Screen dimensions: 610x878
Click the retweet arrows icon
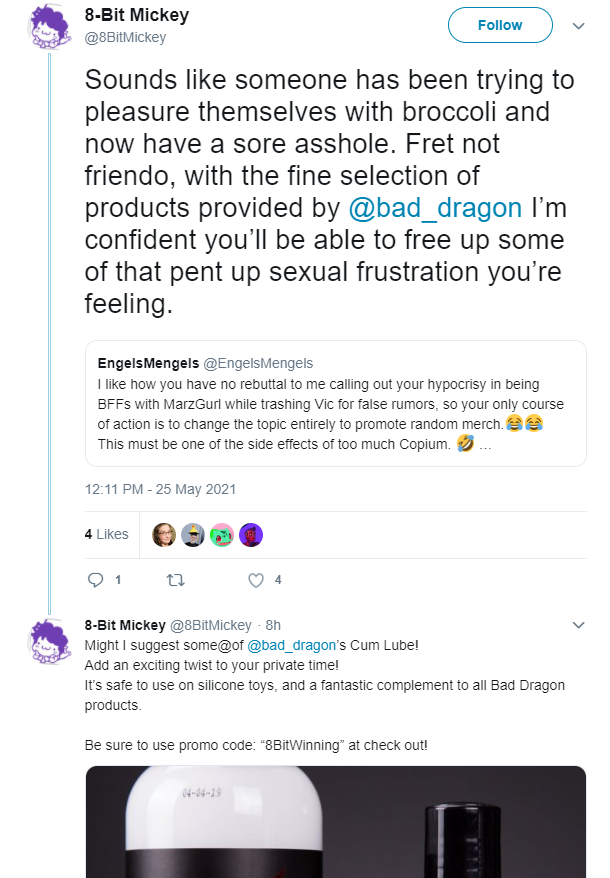click(x=176, y=580)
